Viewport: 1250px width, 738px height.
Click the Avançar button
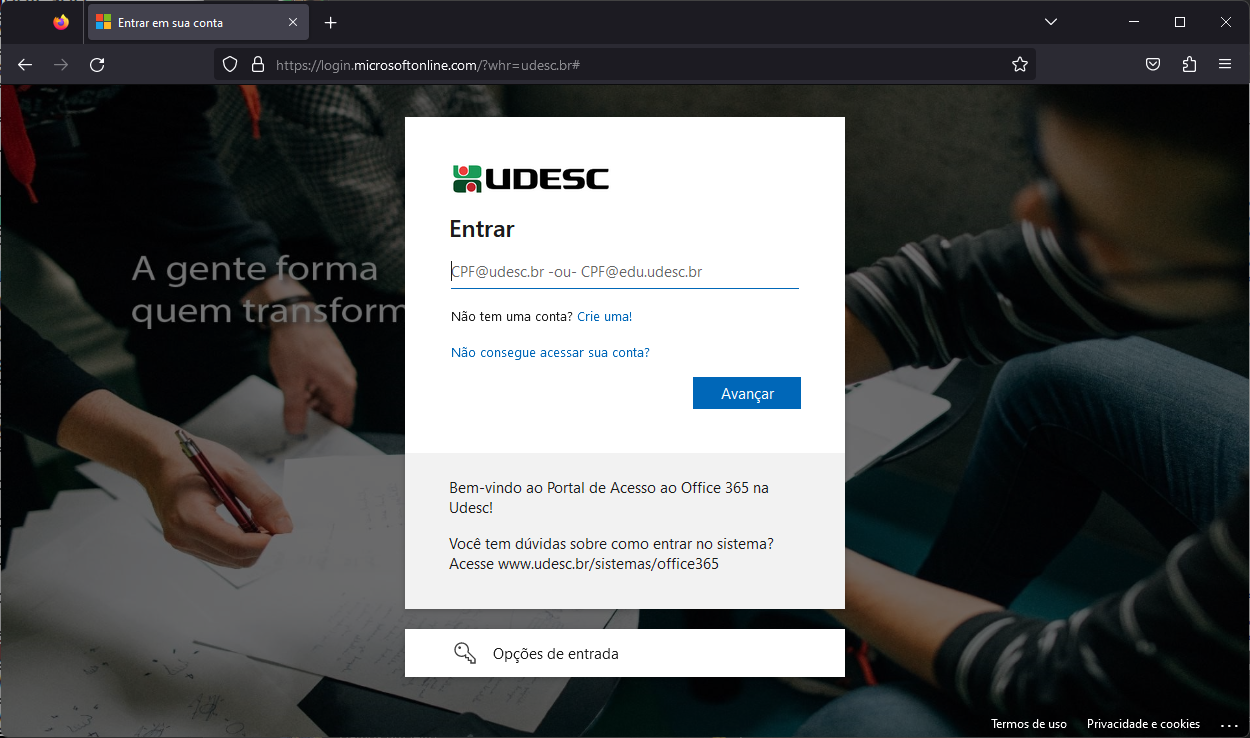pos(747,393)
